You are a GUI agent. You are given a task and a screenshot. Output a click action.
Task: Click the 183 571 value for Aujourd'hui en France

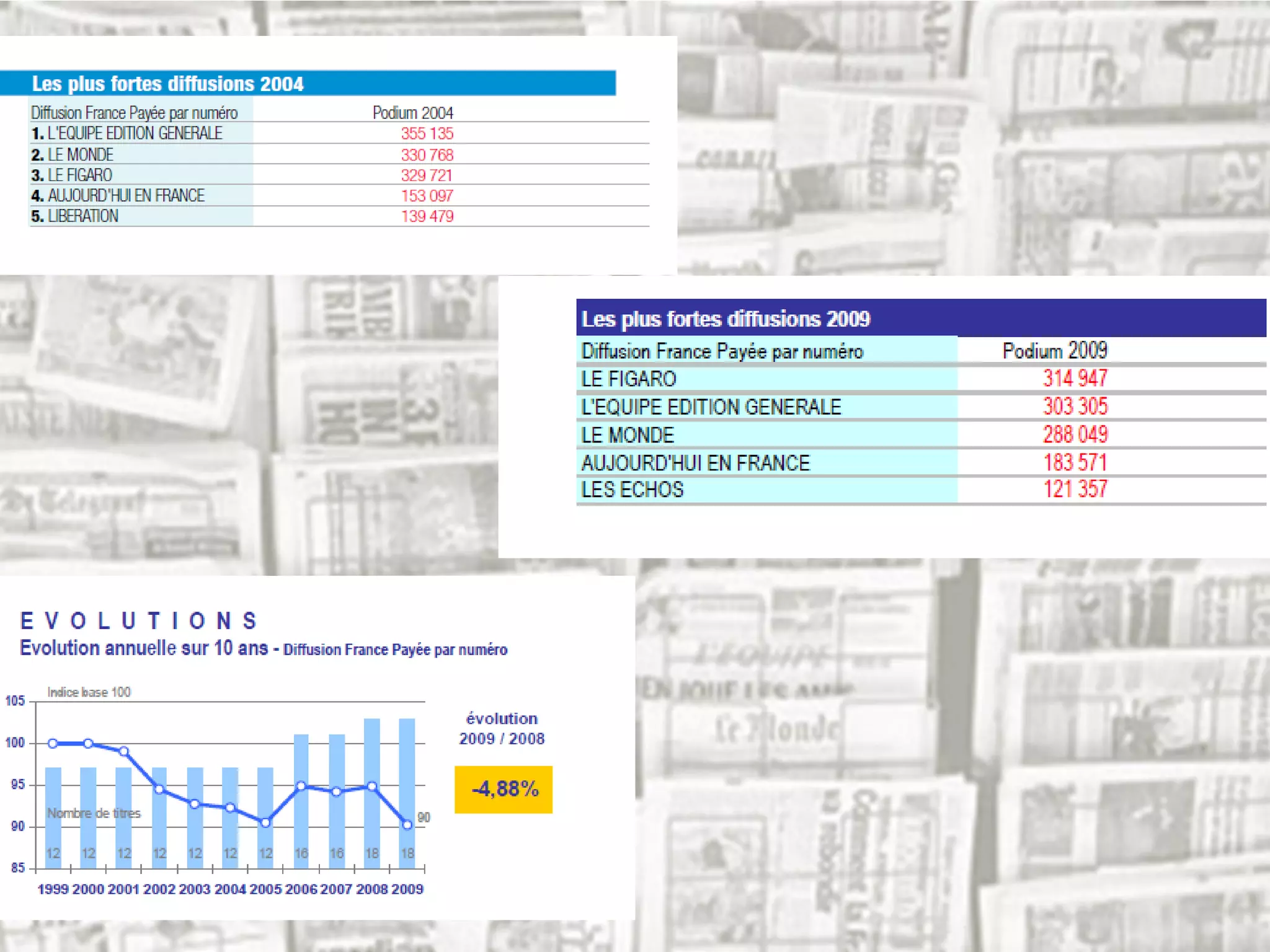click(1075, 462)
